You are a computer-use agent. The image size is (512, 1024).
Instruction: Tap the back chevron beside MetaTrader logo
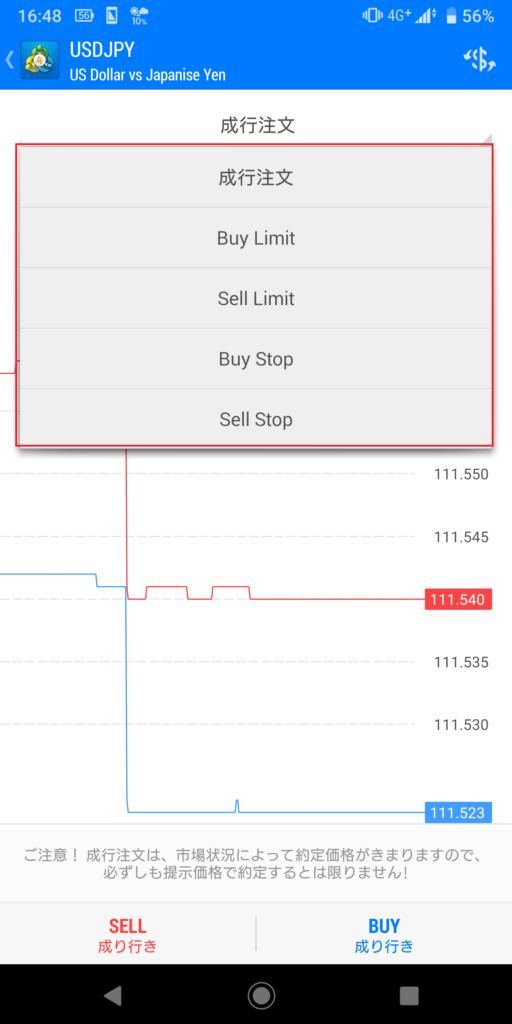(x=9, y=60)
